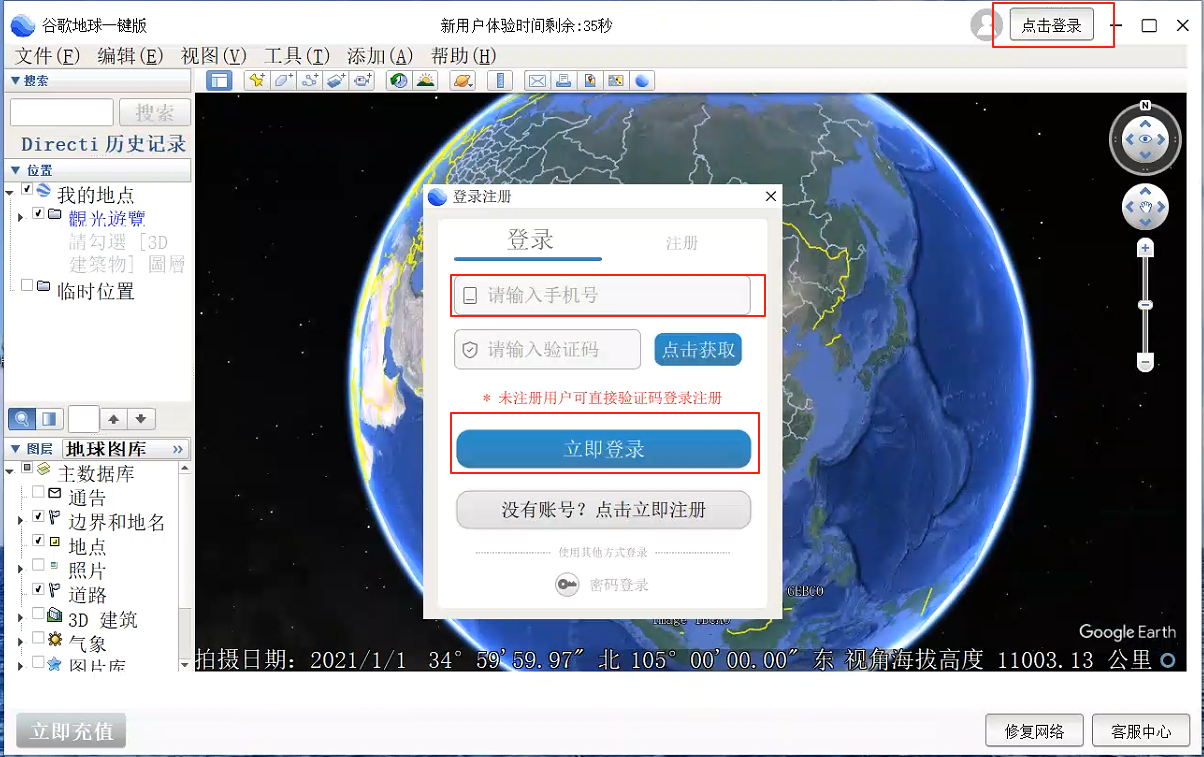Click the view in Google Maps icon
This screenshot has width=1204, height=757.
click(616, 80)
